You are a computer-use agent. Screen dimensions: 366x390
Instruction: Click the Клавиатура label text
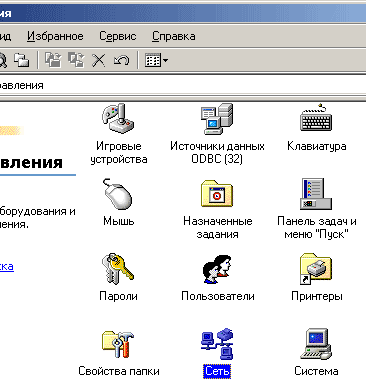tap(317, 146)
